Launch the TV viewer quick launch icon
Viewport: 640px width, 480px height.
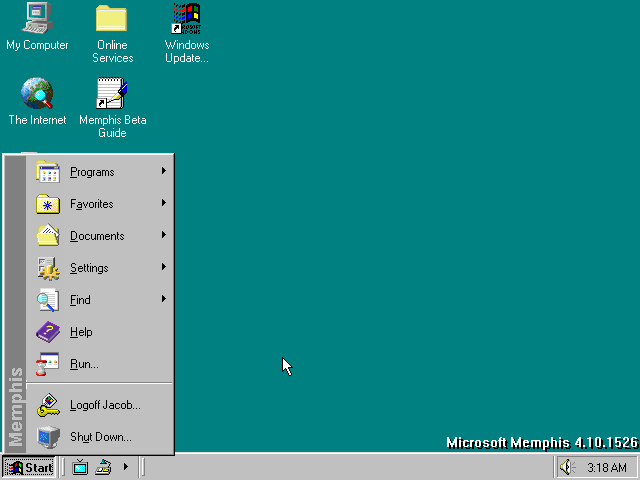pos(80,467)
